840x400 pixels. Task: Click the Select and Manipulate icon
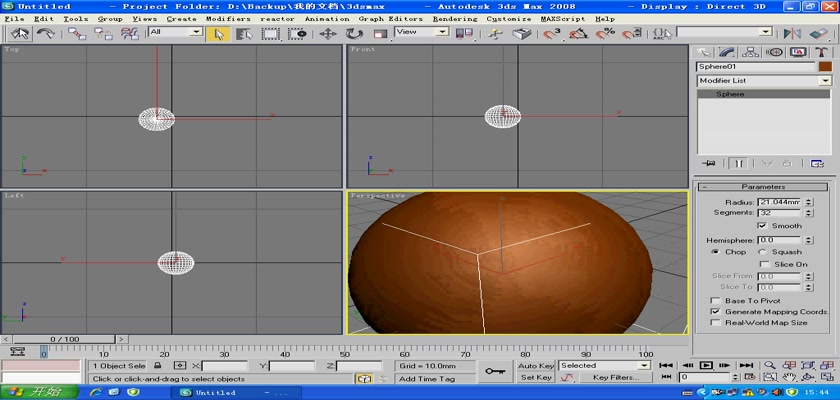[x=496, y=33]
